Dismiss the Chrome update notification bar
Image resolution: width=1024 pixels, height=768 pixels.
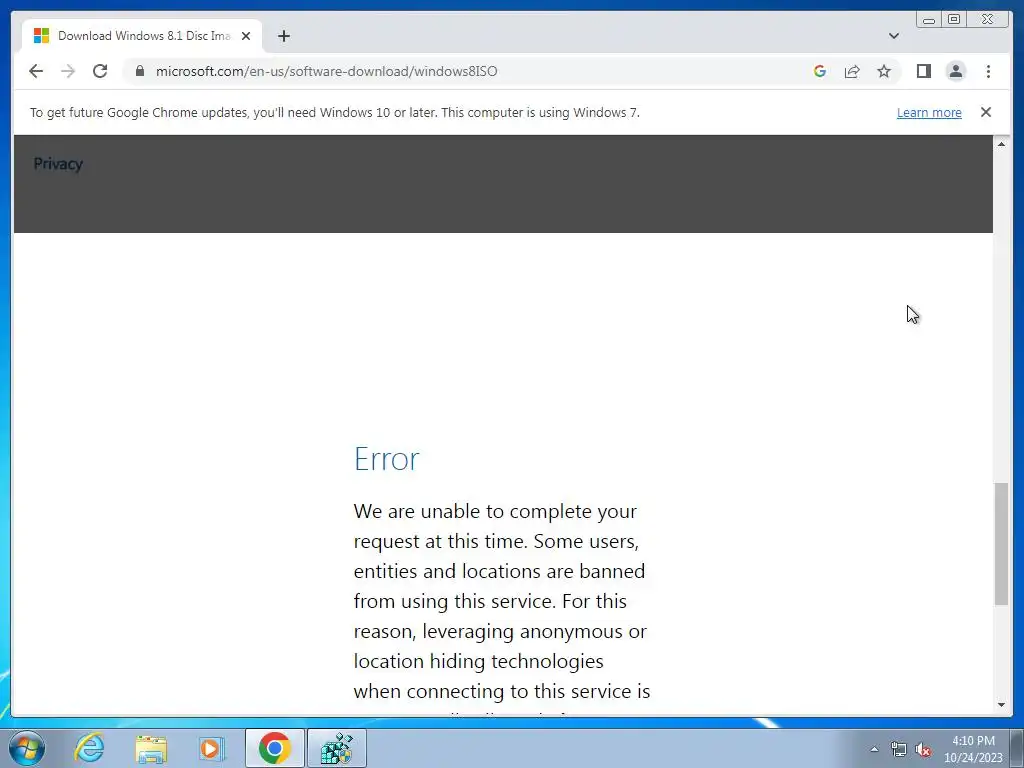point(986,112)
